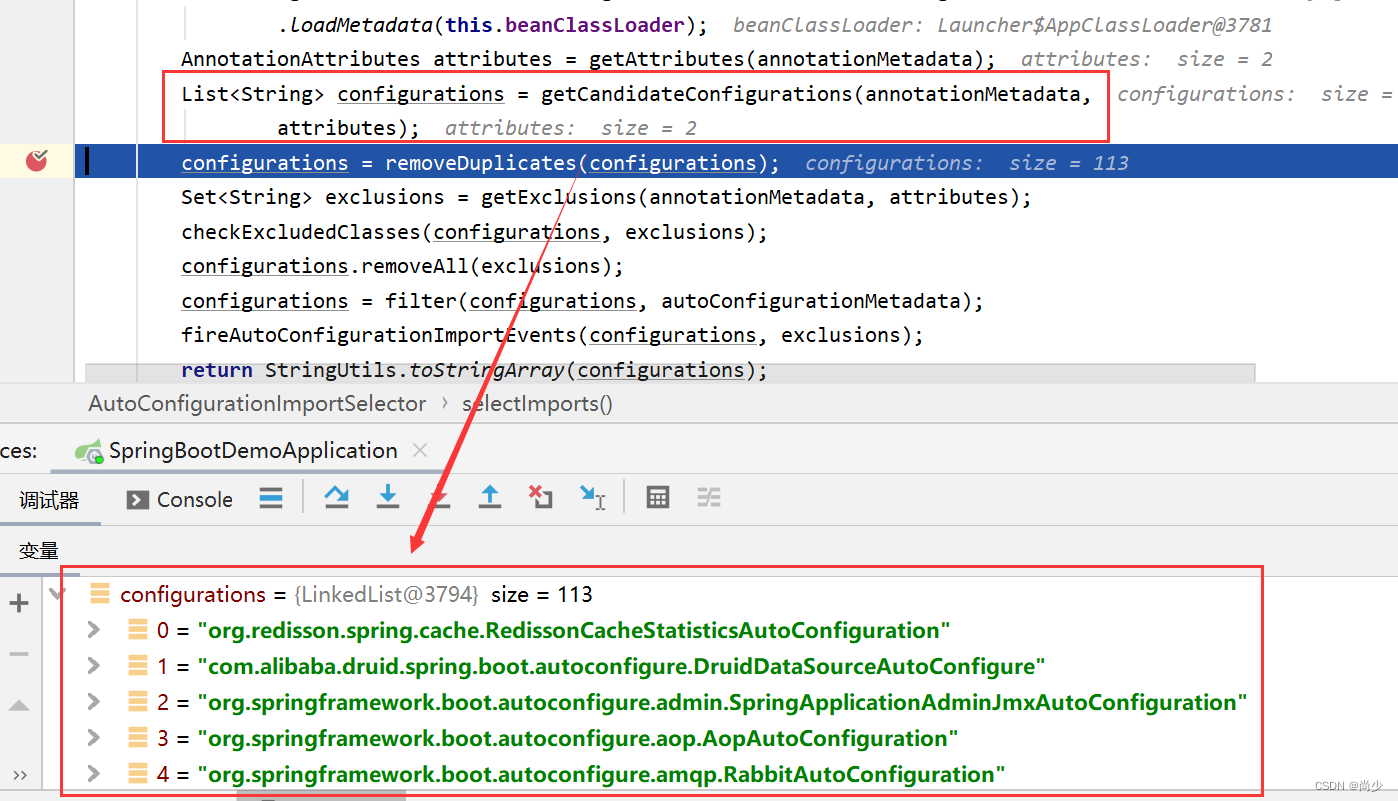Select value SpringApplicationAdminJmxAutoConfiguration string

coord(722,702)
